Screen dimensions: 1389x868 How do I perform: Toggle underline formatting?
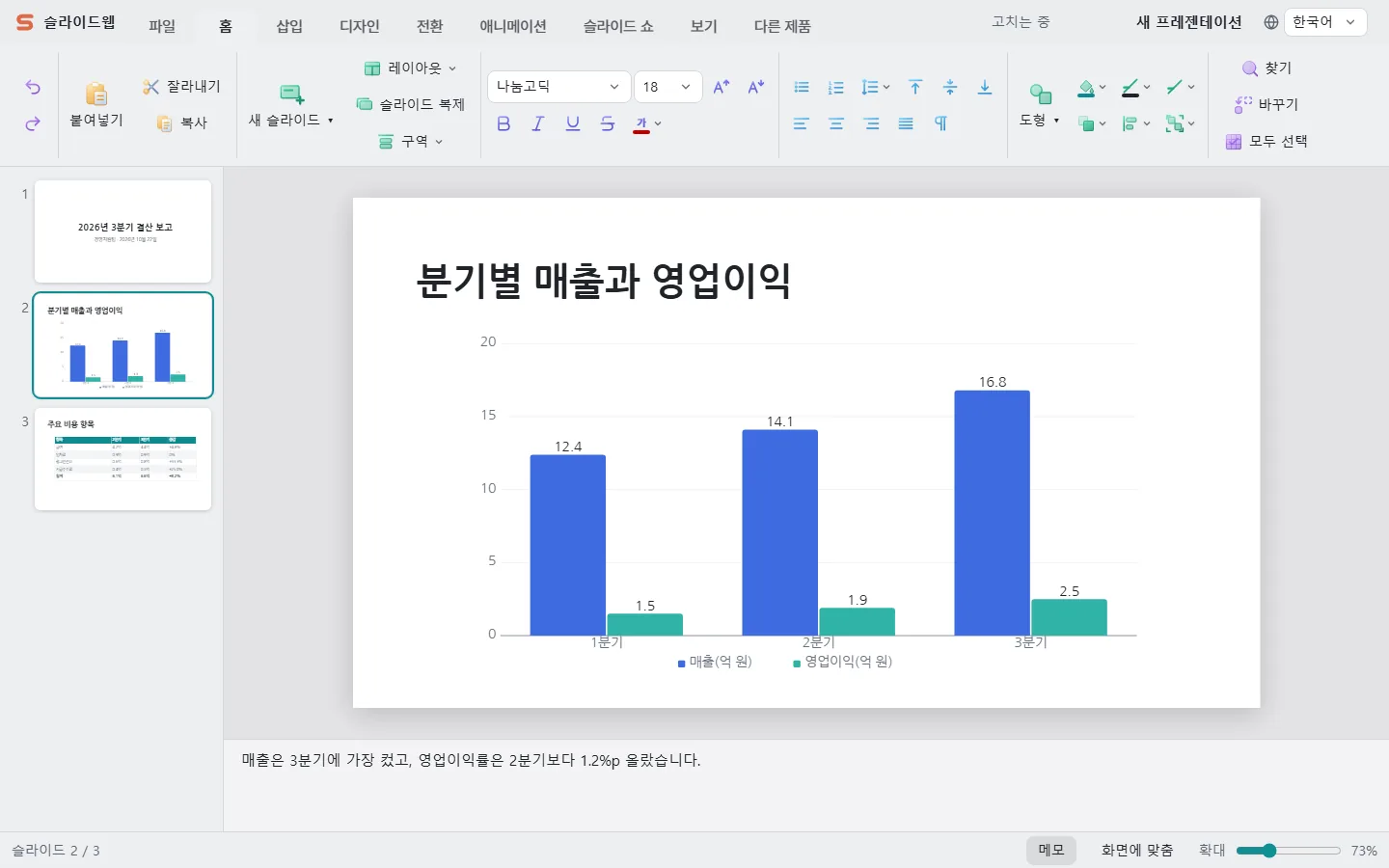(x=573, y=123)
